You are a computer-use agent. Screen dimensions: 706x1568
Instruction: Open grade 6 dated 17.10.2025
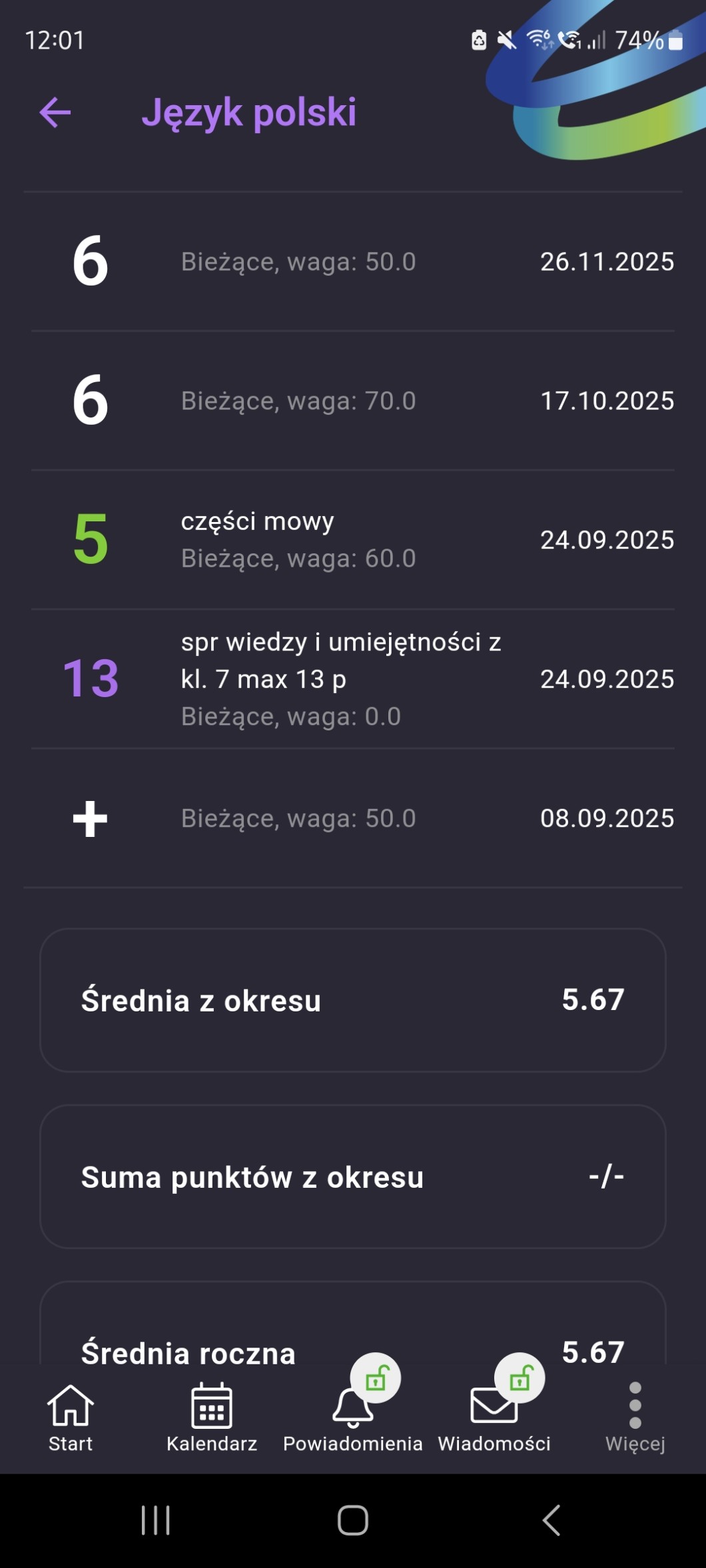[x=353, y=401]
